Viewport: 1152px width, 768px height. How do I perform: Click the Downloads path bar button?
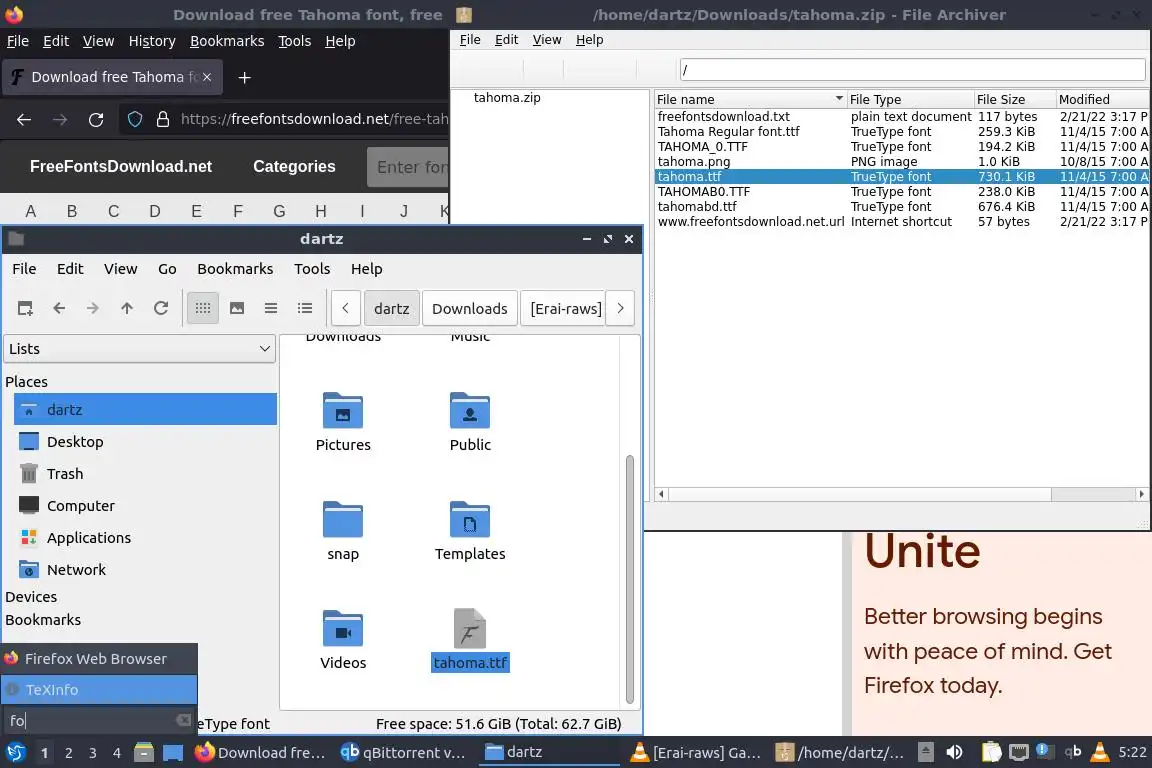[469, 309]
